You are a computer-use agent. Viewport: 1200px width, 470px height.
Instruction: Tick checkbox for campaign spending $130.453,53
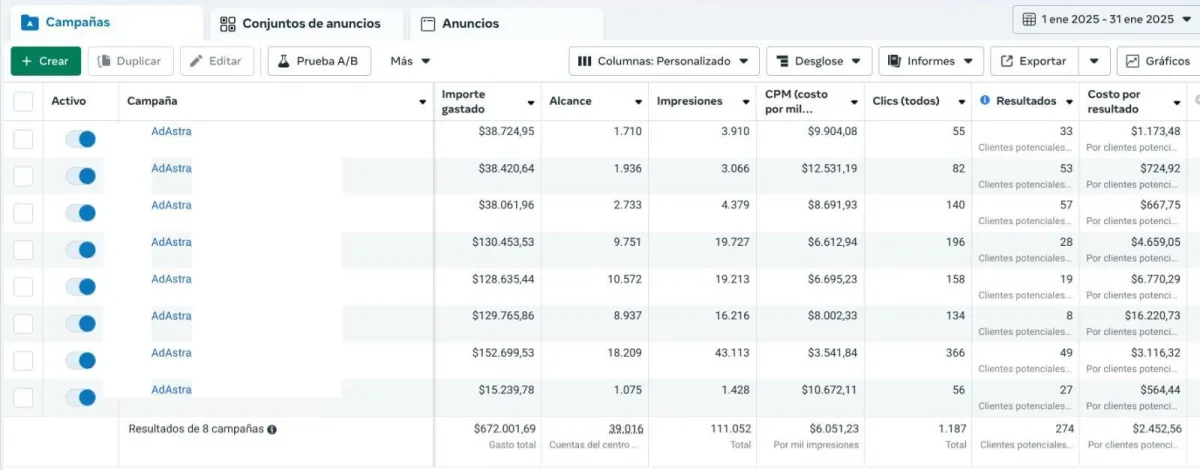coord(23,250)
